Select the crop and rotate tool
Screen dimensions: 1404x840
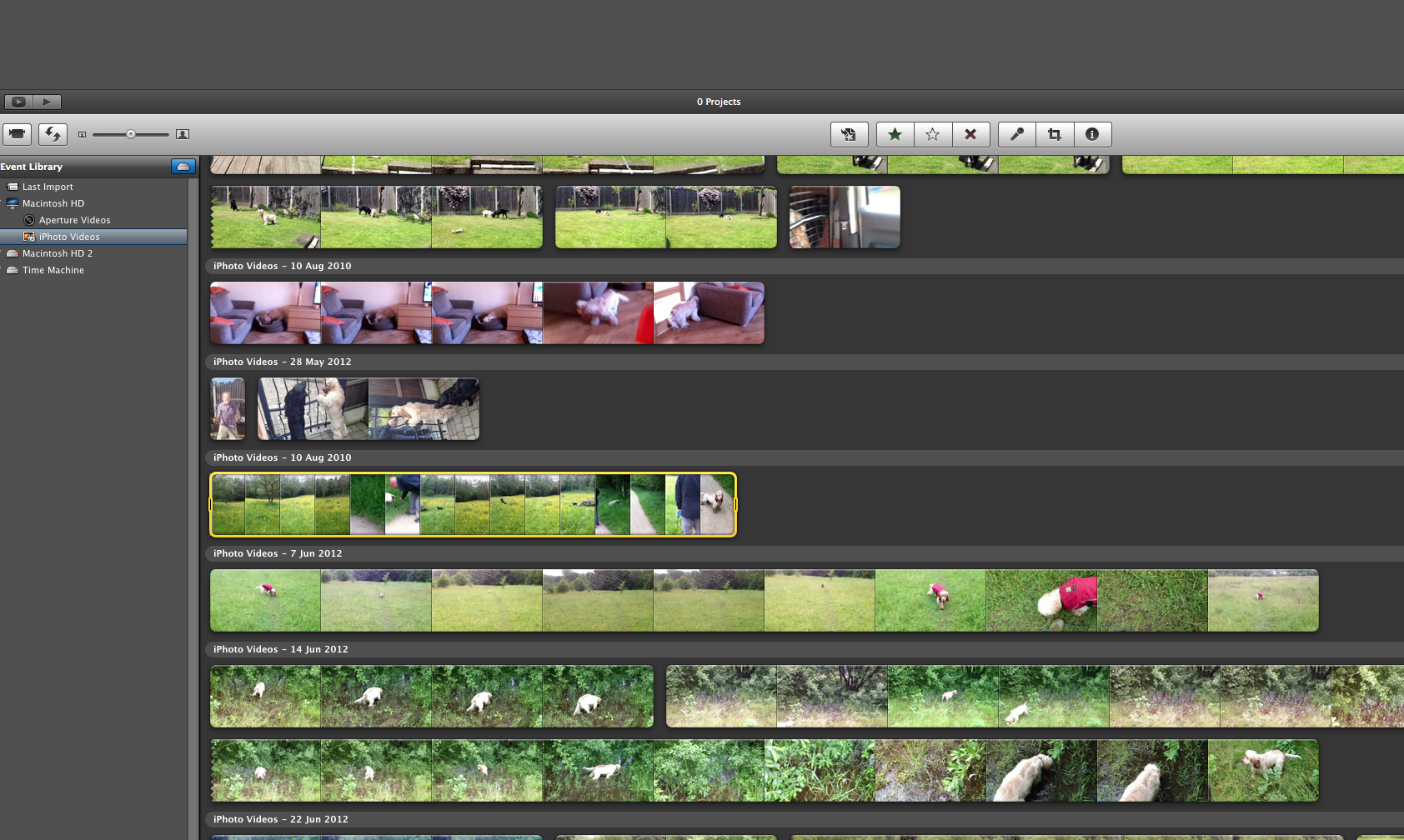1055,134
